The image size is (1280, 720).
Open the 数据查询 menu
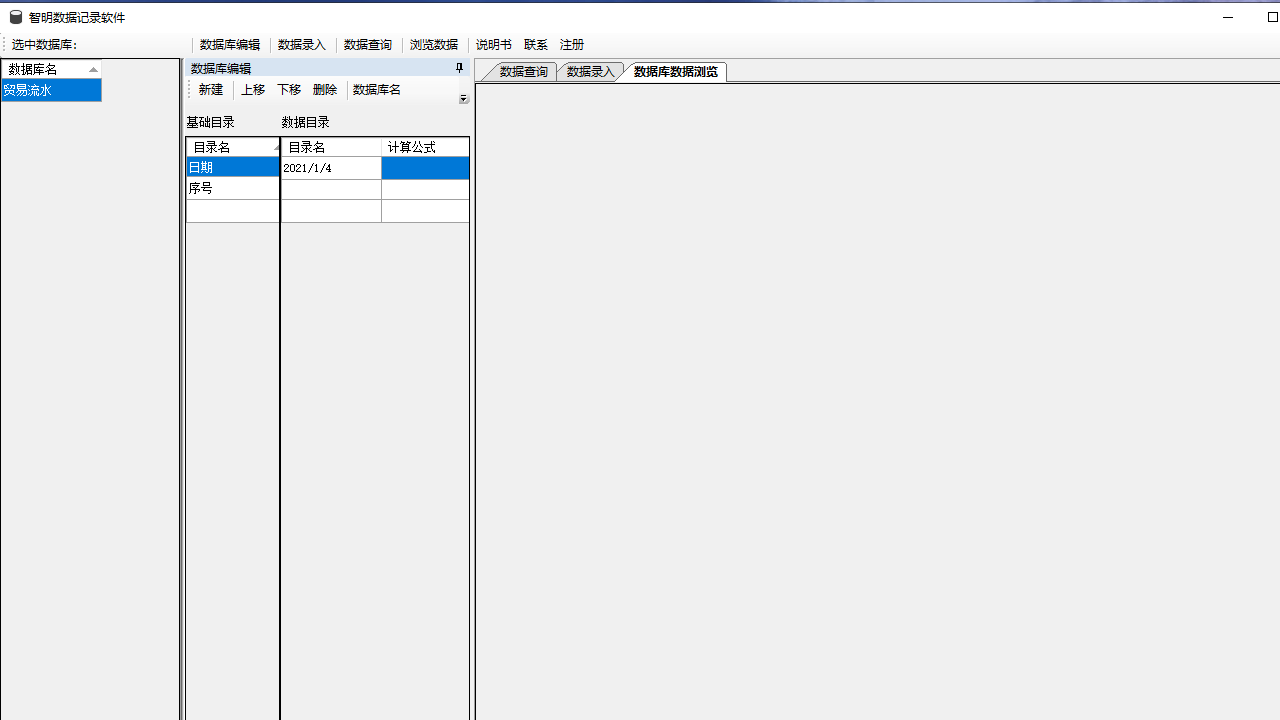tap(368, 45)
